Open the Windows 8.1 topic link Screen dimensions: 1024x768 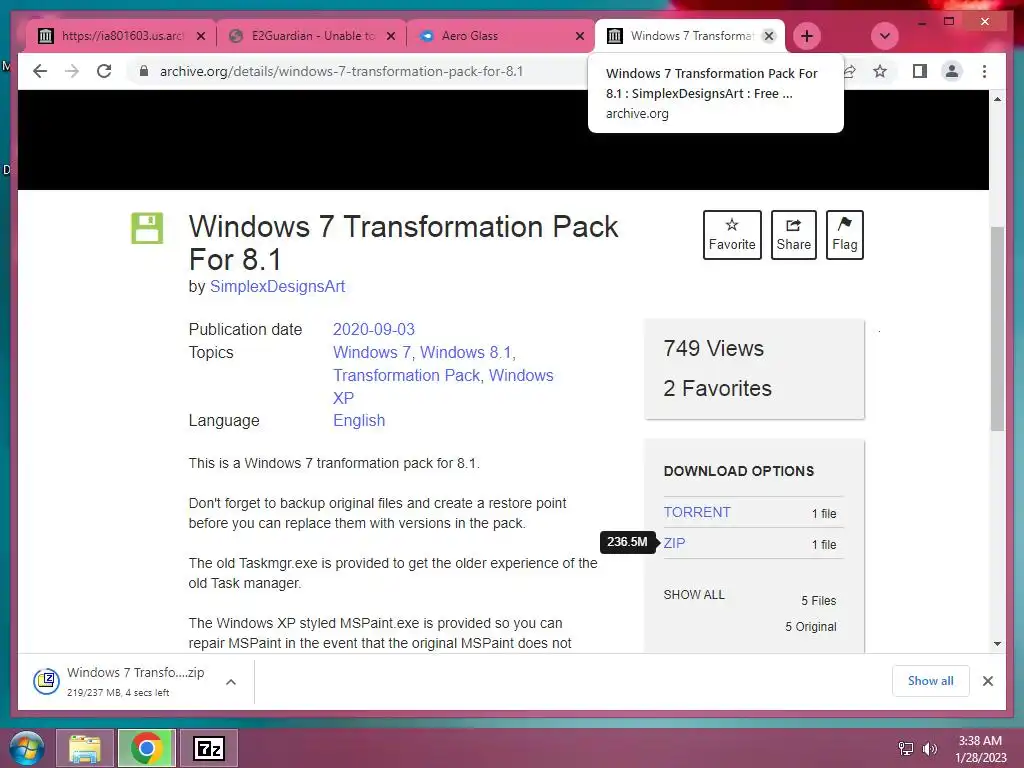(x=466, y=352)
